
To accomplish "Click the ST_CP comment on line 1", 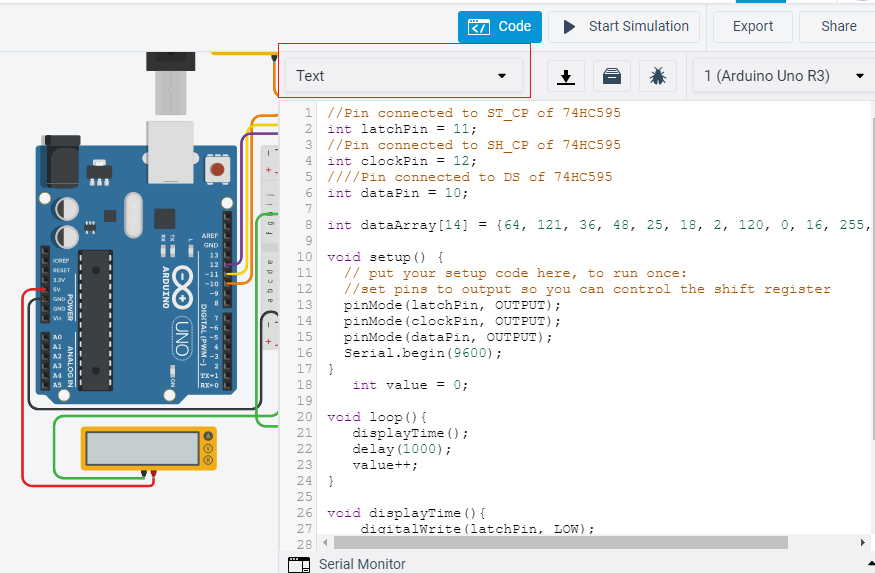I will pyautogui.click(x=474, y=113).
